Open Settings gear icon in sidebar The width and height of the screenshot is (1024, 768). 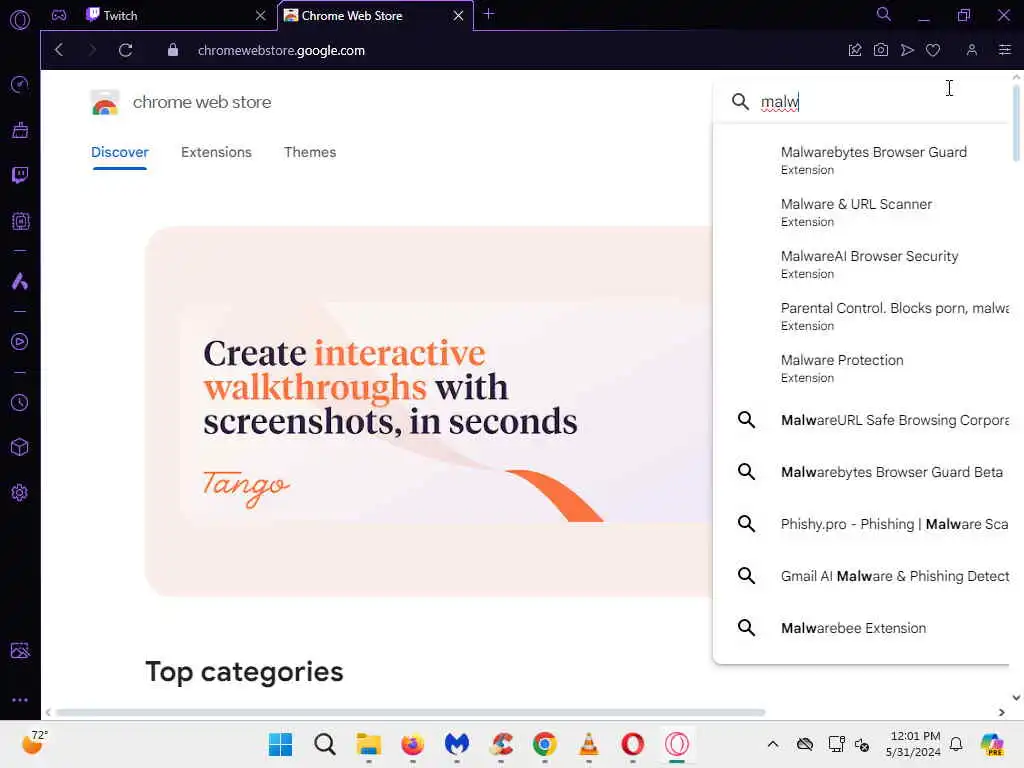(x=20, y=492)
